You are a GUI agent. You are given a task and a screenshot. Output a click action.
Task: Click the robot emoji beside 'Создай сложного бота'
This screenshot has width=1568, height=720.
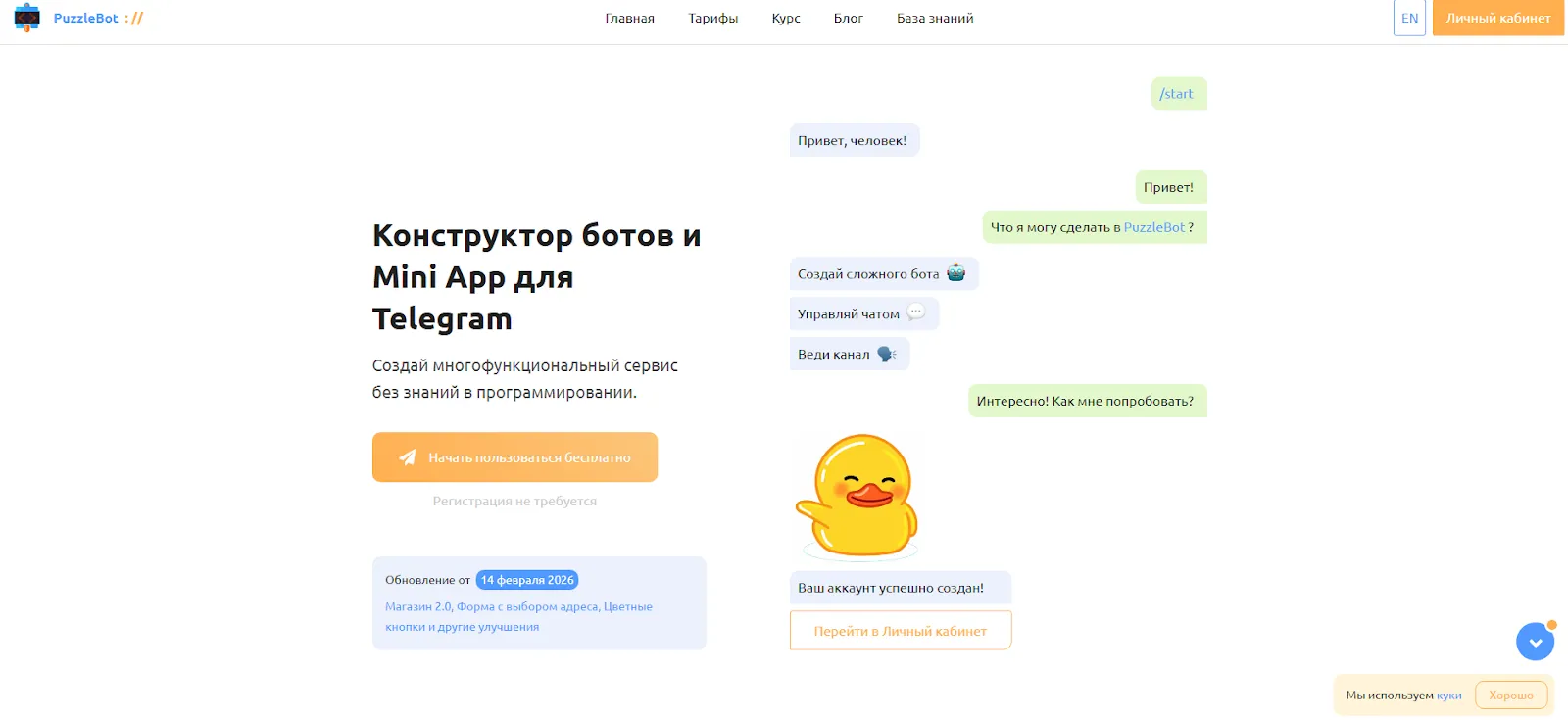coord(955,273)
